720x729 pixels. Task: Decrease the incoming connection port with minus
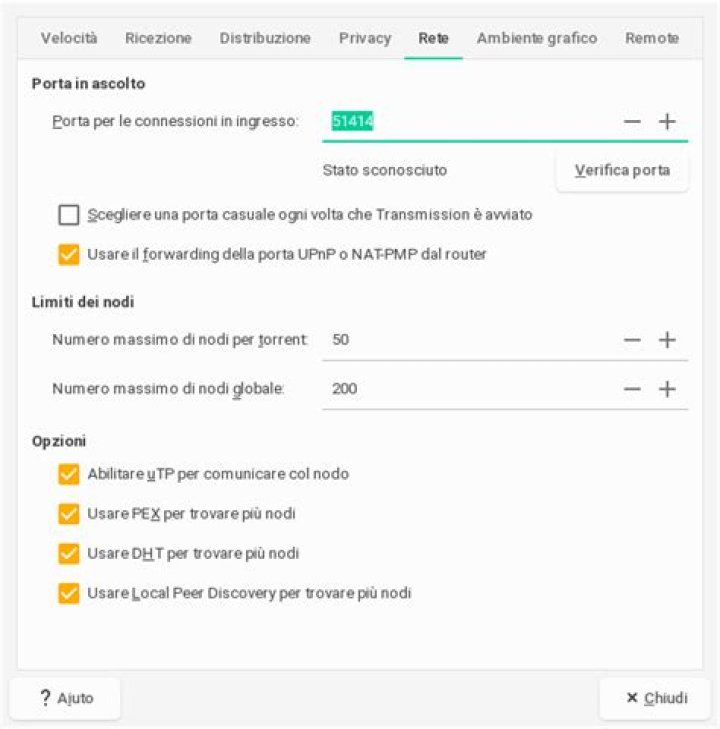click(632, 122)
